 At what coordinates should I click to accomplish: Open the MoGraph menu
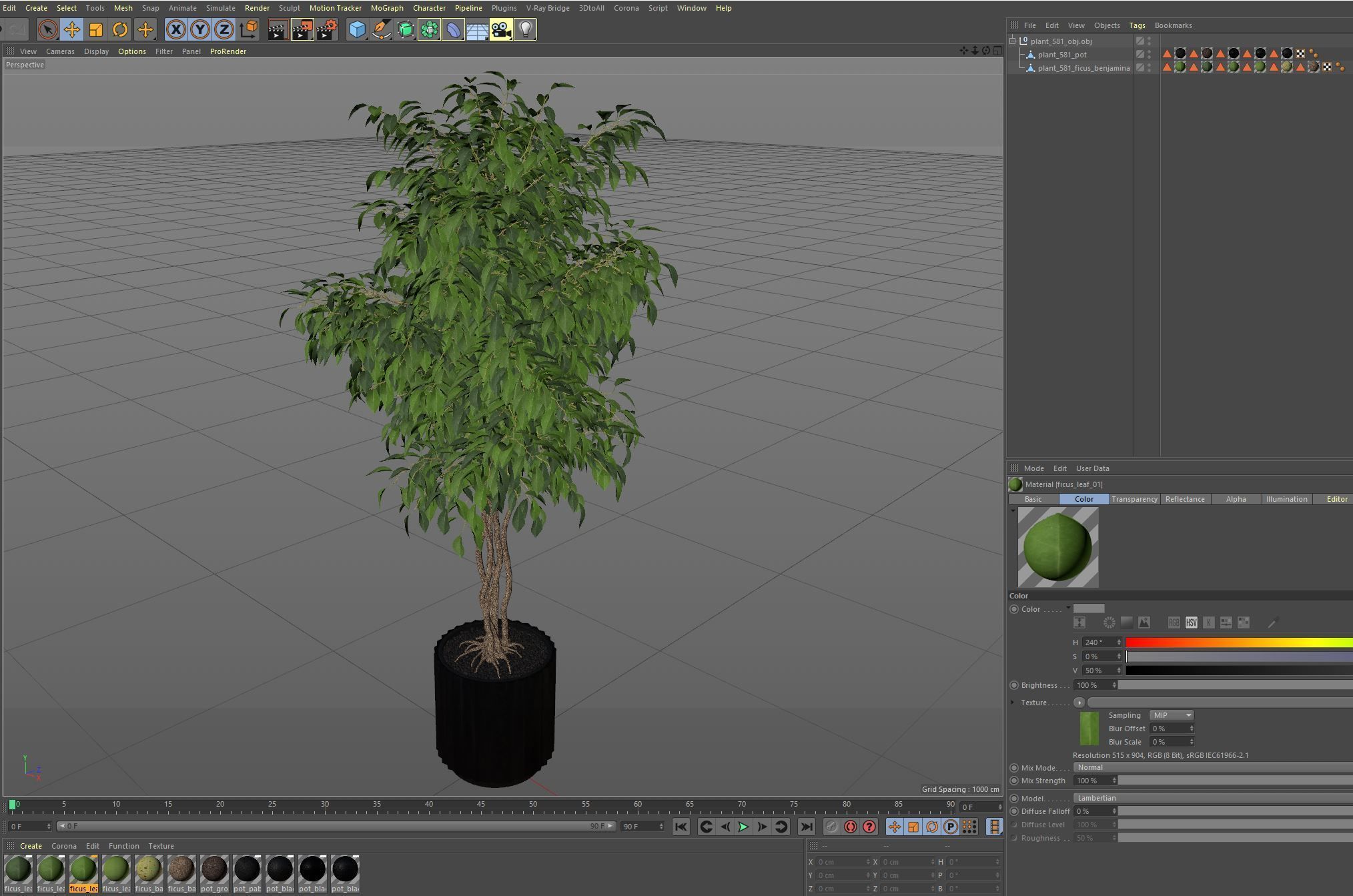point(387,8)
